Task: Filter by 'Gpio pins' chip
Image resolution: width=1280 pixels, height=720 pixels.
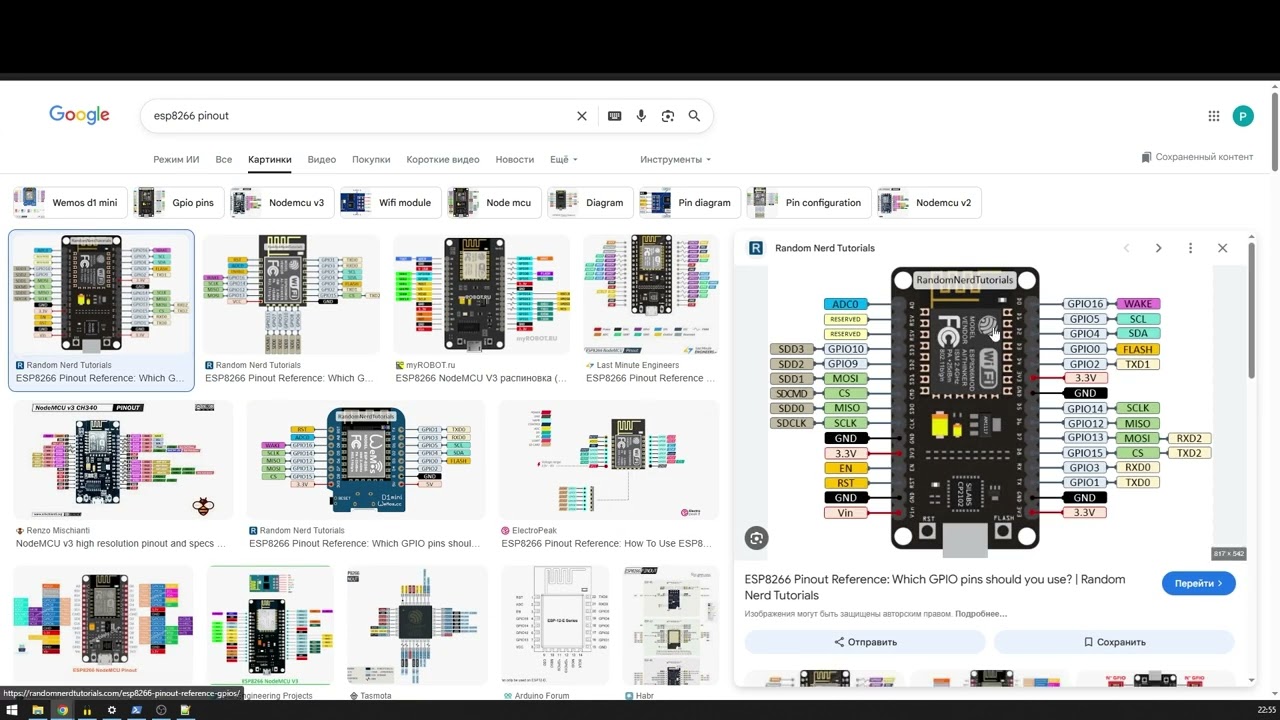Action: 179,202
